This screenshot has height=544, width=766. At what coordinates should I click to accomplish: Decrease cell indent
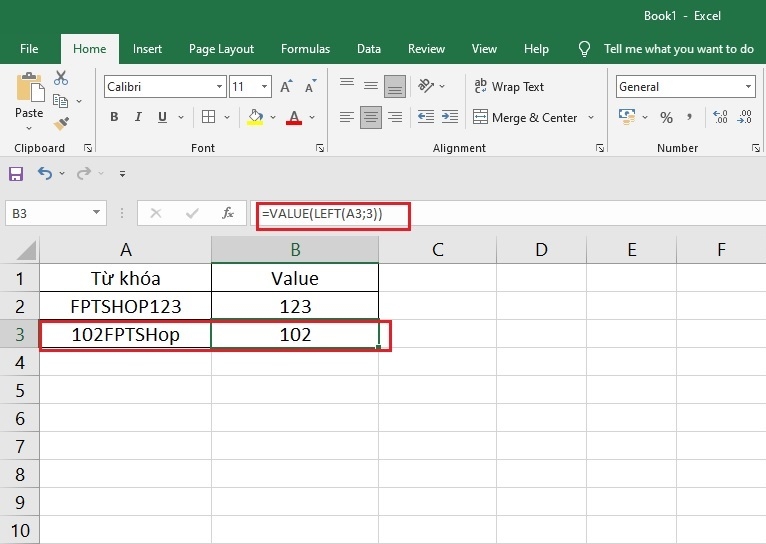[x=426, y=117]
